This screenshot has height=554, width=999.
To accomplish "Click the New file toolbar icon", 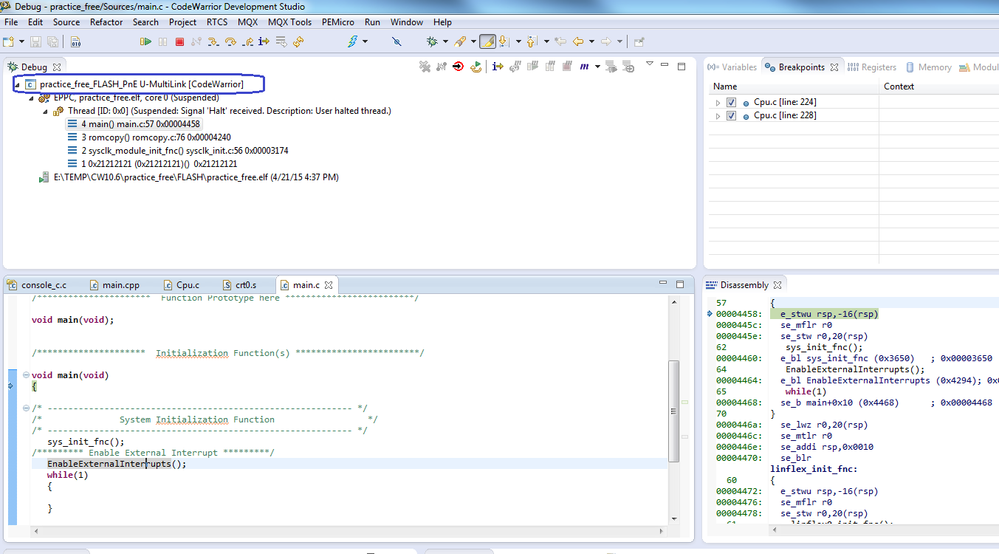I will click(9, 42).
